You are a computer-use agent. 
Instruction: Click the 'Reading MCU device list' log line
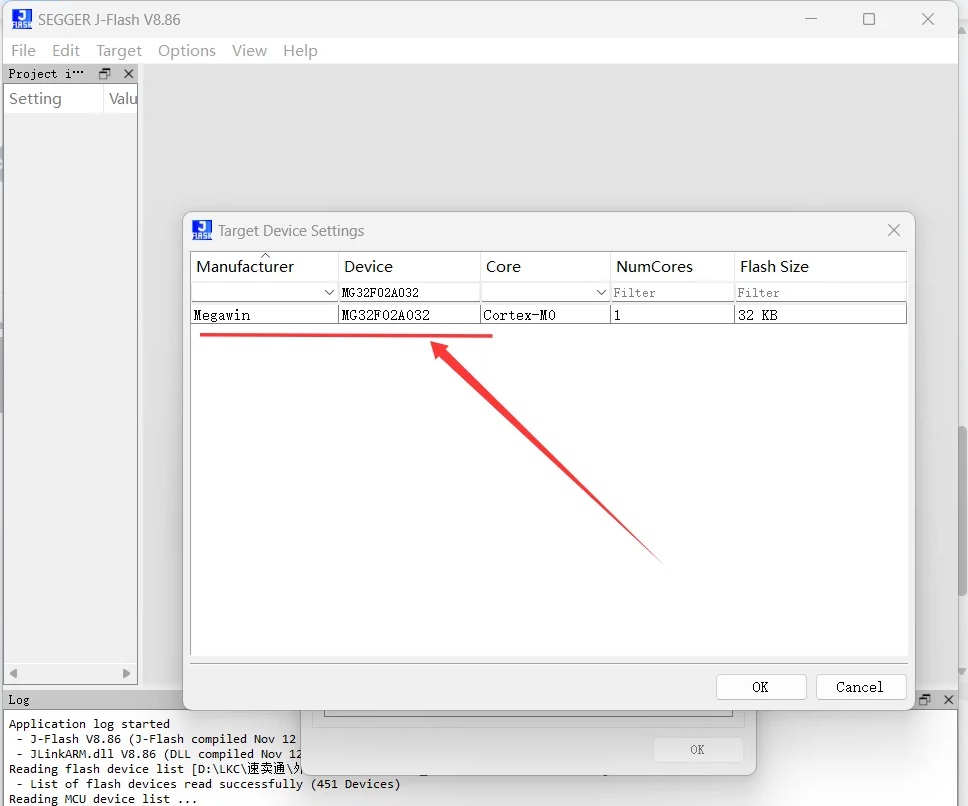[x=102, y=799]
